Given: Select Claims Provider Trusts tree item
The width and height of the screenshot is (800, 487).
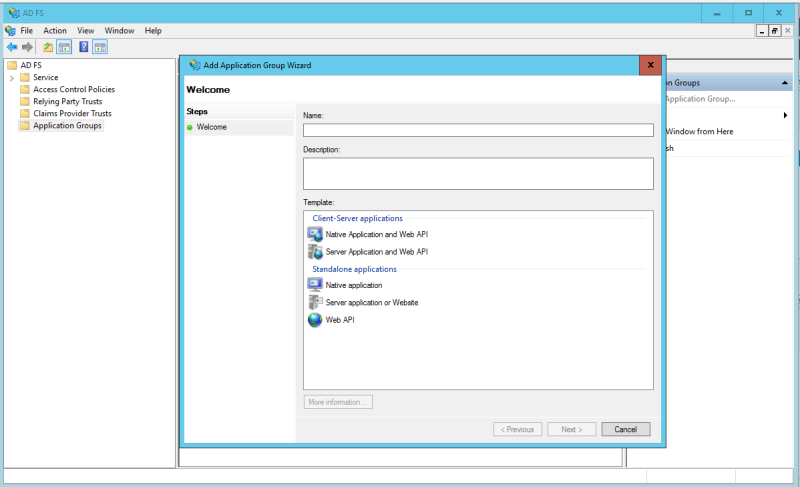Looking at the screenshot, I should 72,113.
